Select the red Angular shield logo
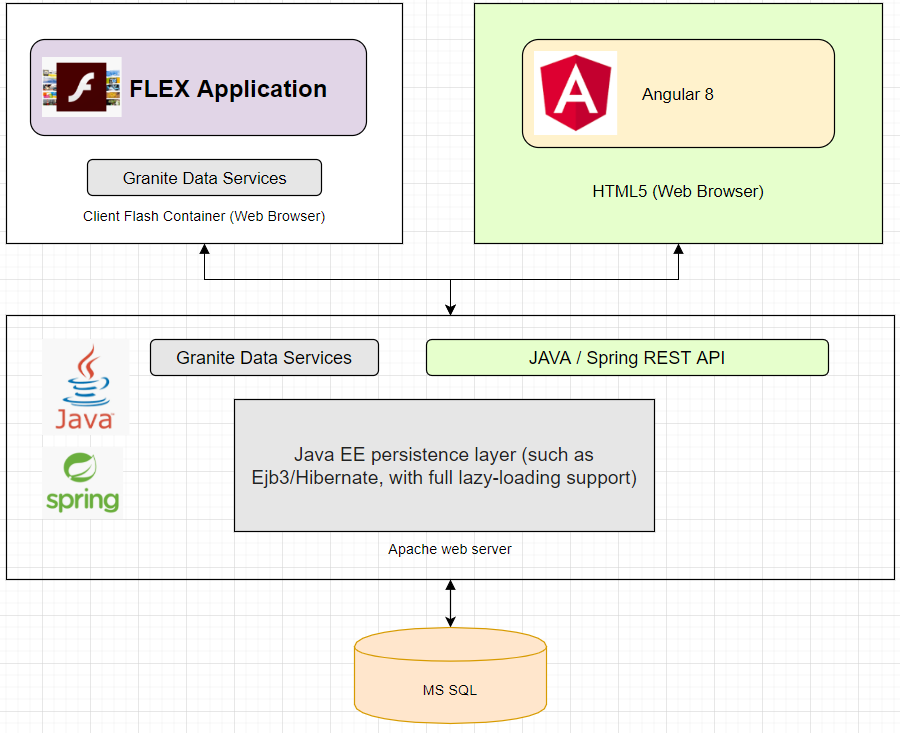Image resolution: width=900 pixels, height=733 pixels. point(575,93)
